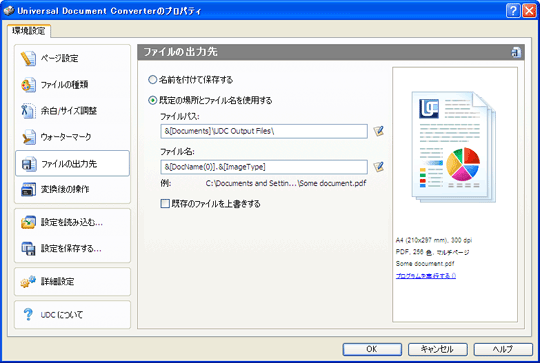Click the ページ設定 ruler icon
540x363 pixels.
[x=28, y=58]
